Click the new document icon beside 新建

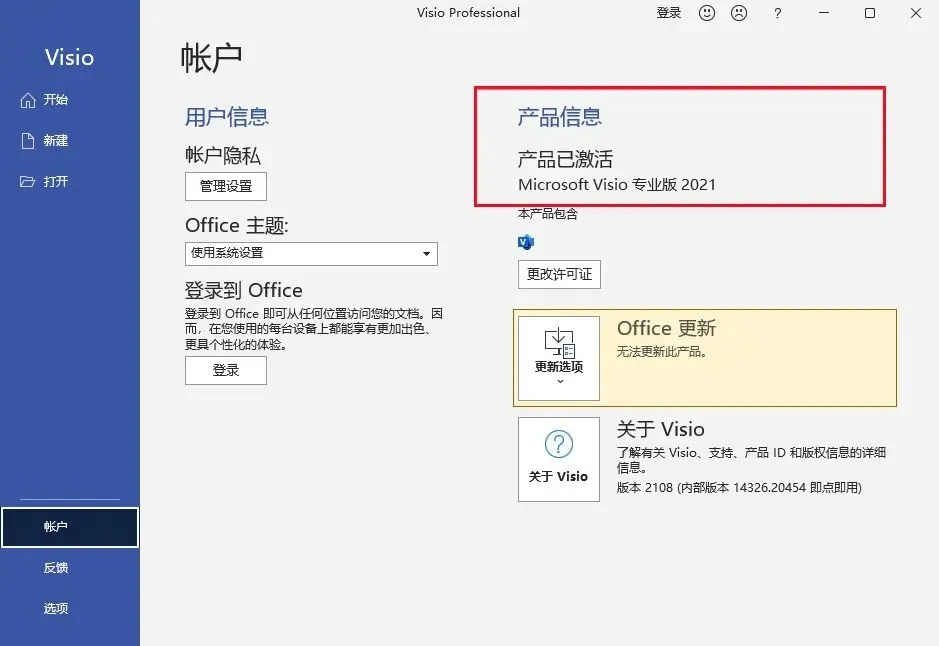(28, 141)
